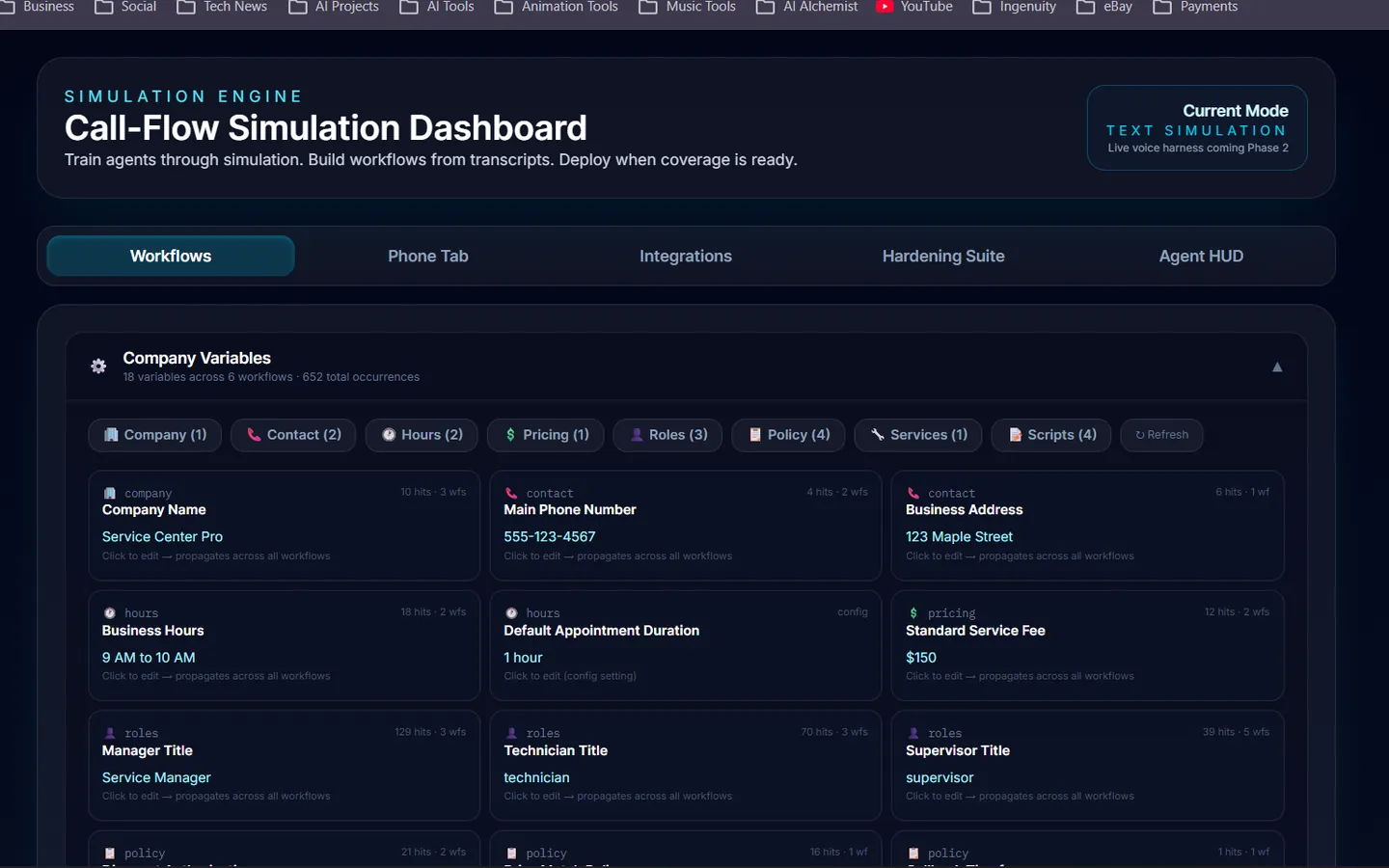This screenshot has height=868, width=1389.
Task: Filter variables by Pricing (1)
Action: [545, 435]
